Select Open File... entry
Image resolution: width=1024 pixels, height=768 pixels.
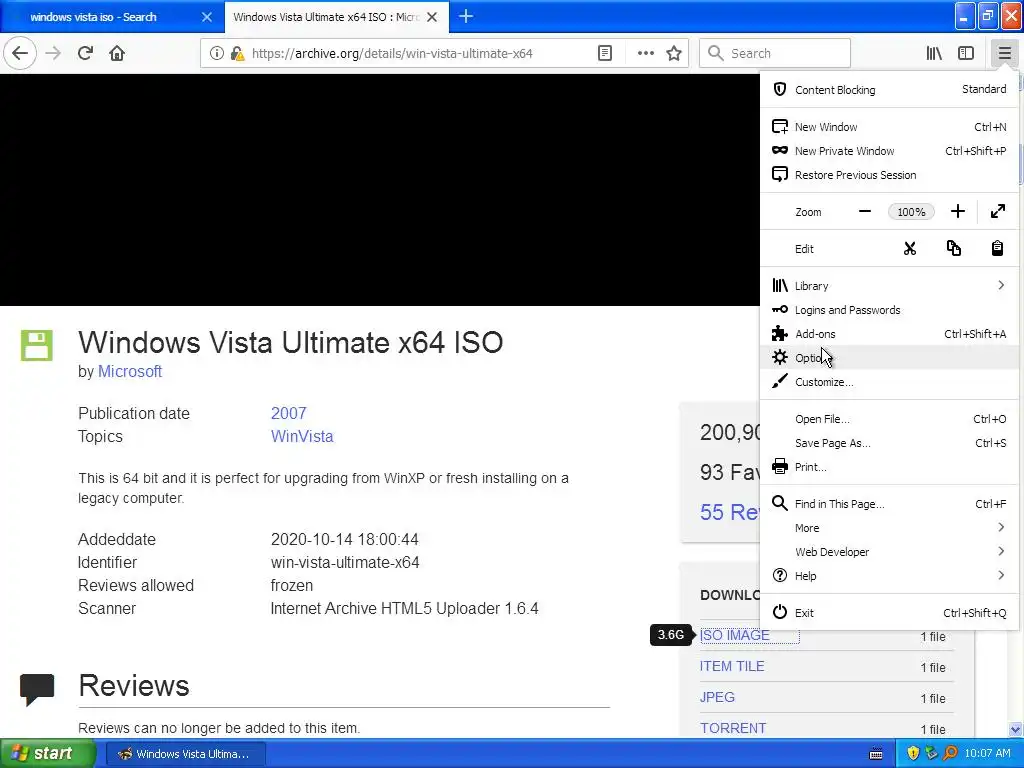click(889, 419)
